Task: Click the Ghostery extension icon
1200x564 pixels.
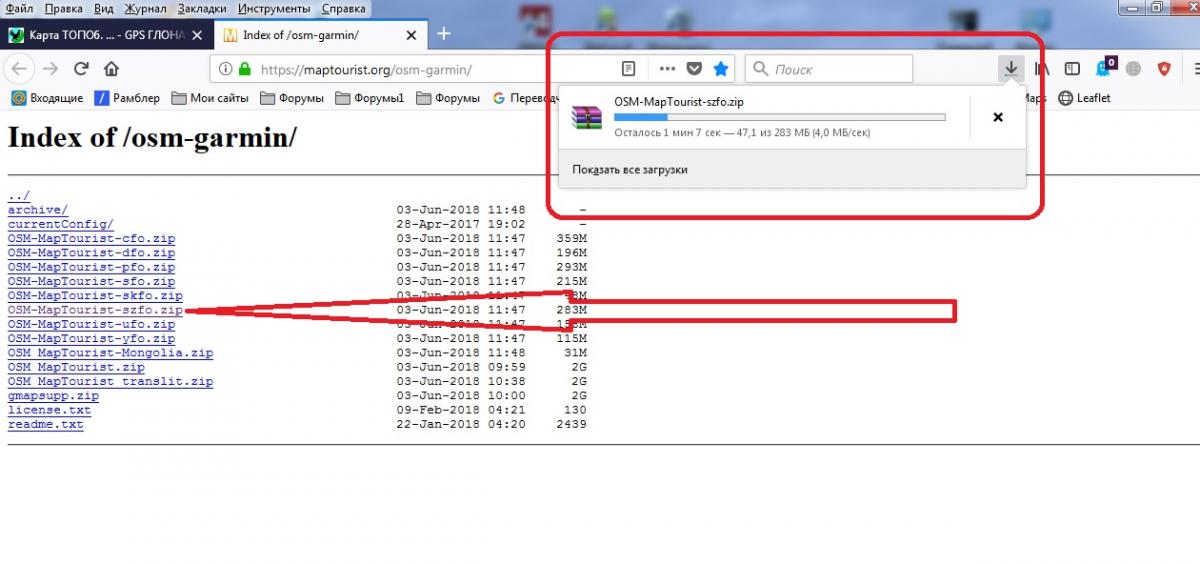Action: [1104, 69]
